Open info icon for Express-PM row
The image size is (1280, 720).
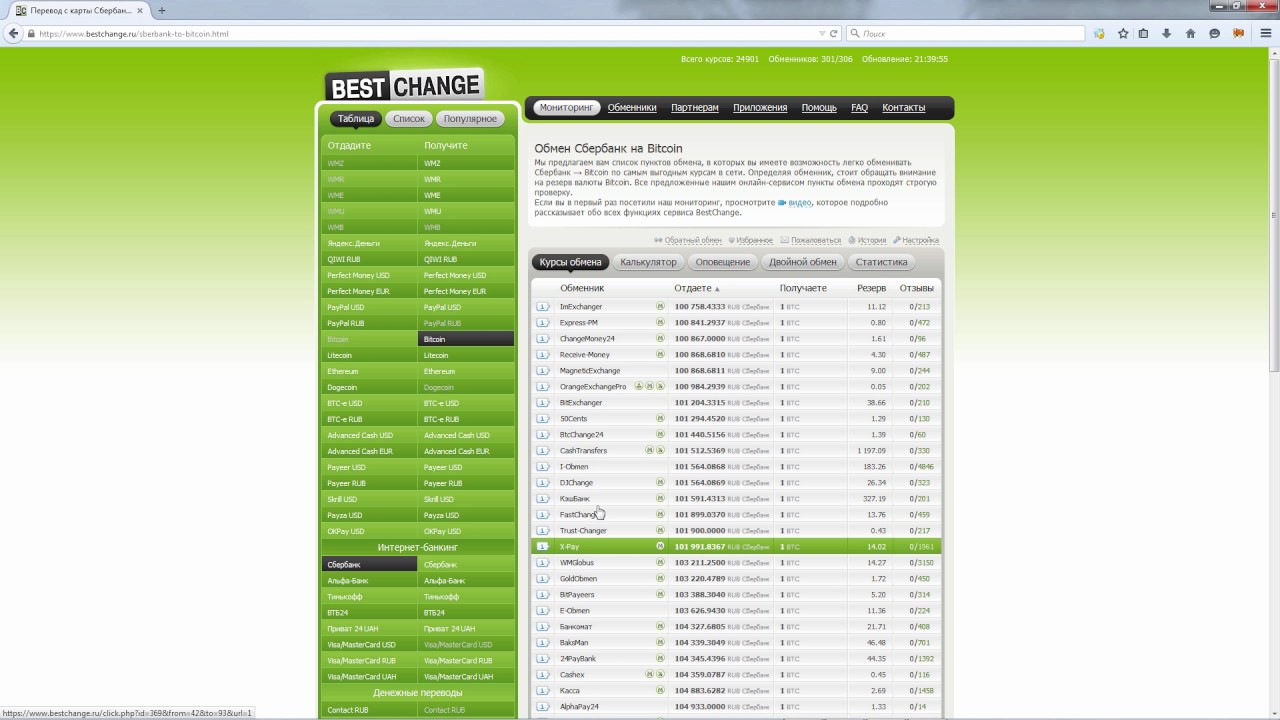coord(543,323)
